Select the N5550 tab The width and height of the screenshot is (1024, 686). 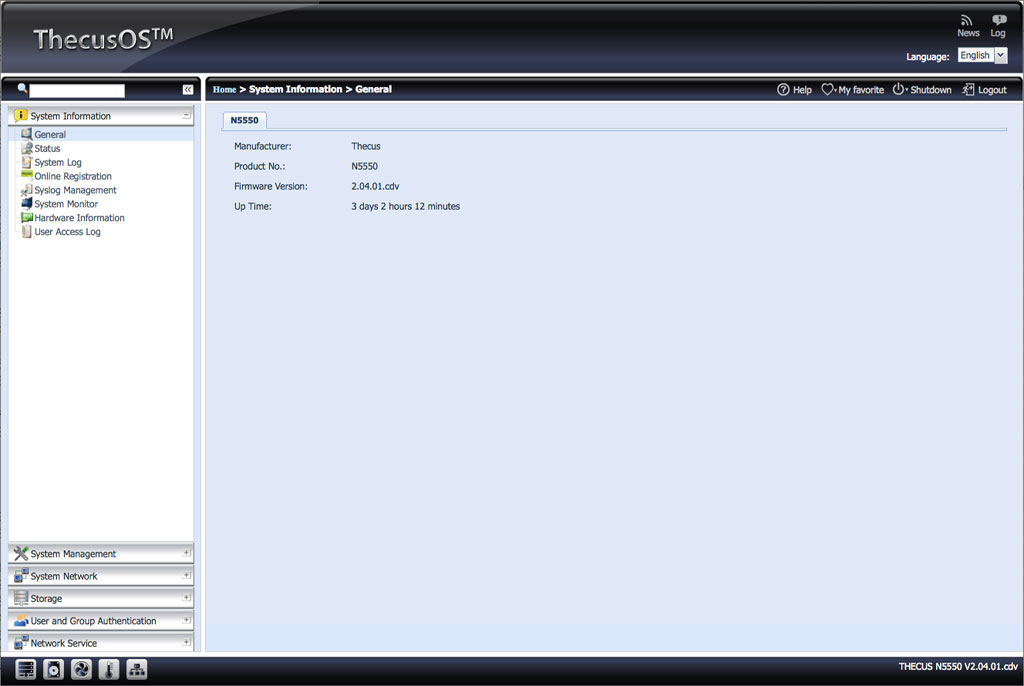pos(244,120)
